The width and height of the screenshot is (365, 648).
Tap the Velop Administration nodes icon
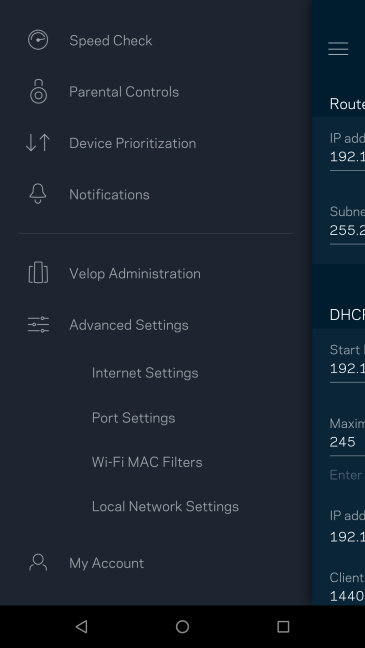38,273
